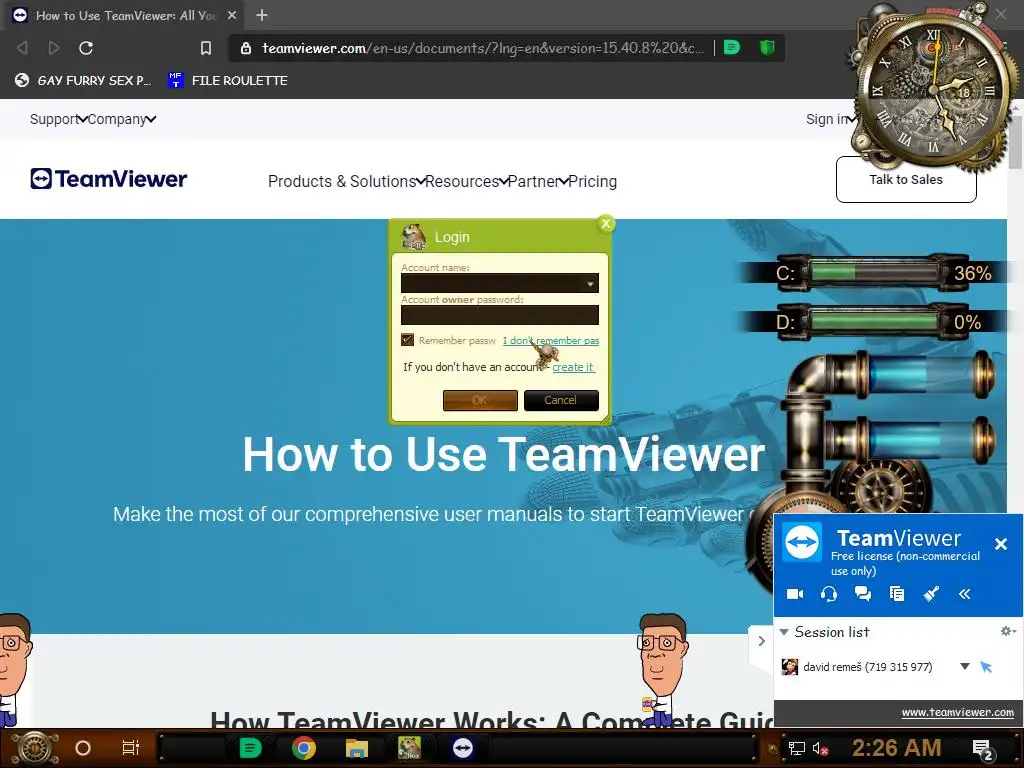Screen dimensions: 1024x768
Task: Open Account name dropdown in Login
Action: (590, 283)
